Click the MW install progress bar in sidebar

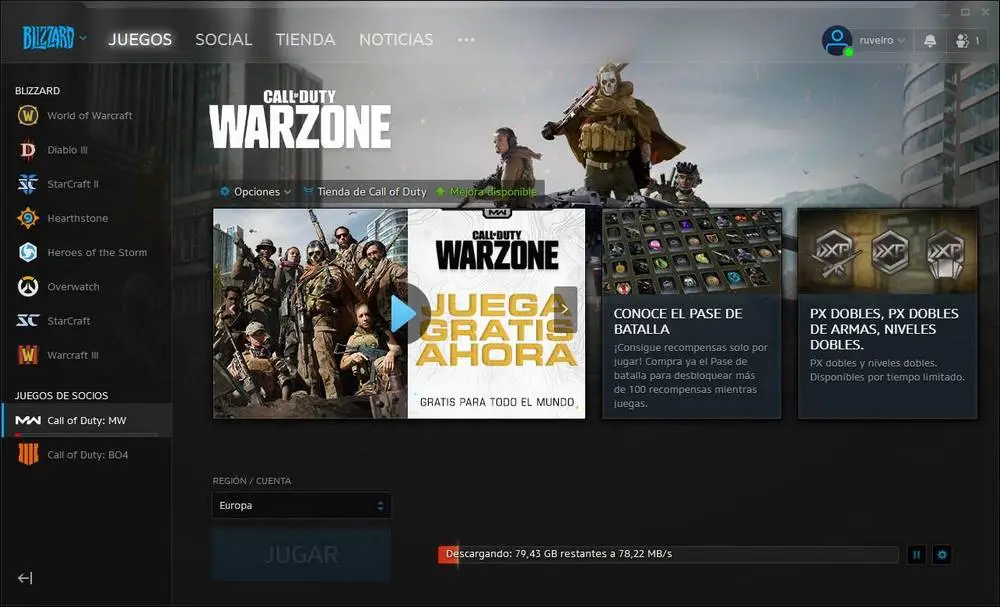86,435
